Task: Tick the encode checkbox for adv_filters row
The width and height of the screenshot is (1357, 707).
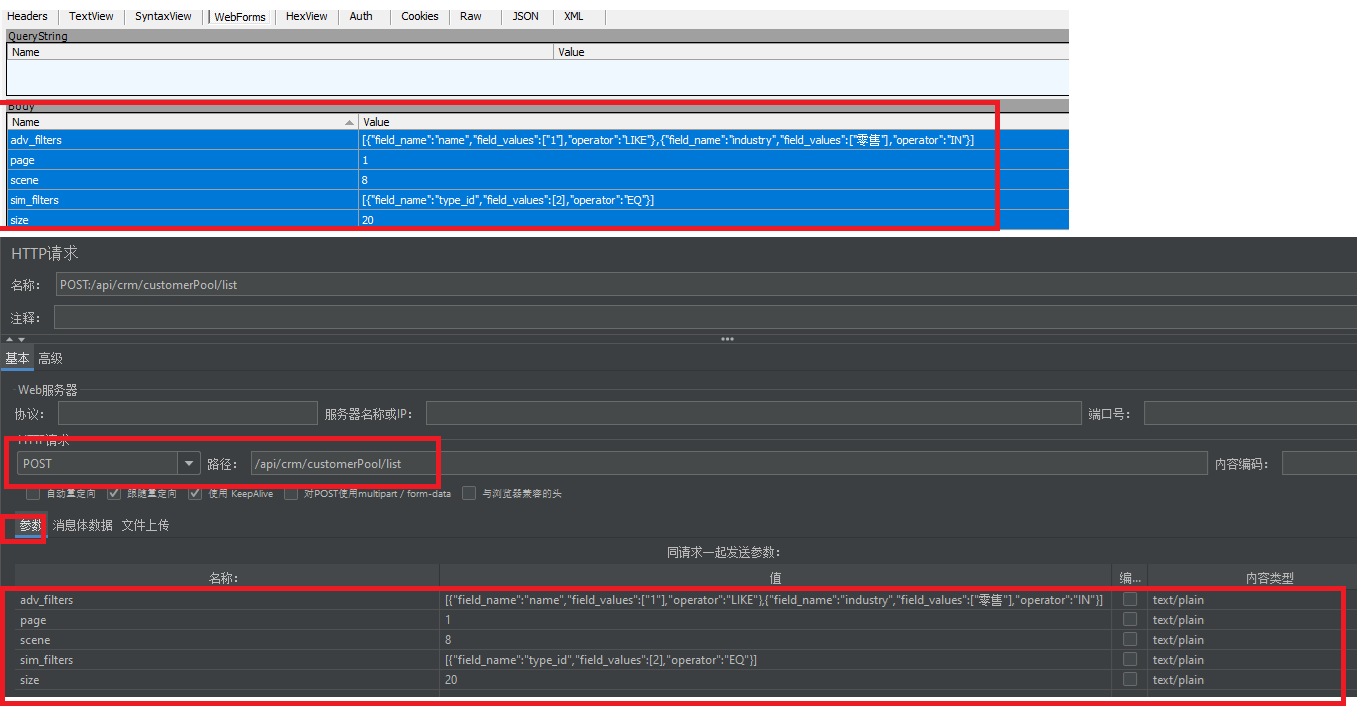Action: click(1130, 600)
